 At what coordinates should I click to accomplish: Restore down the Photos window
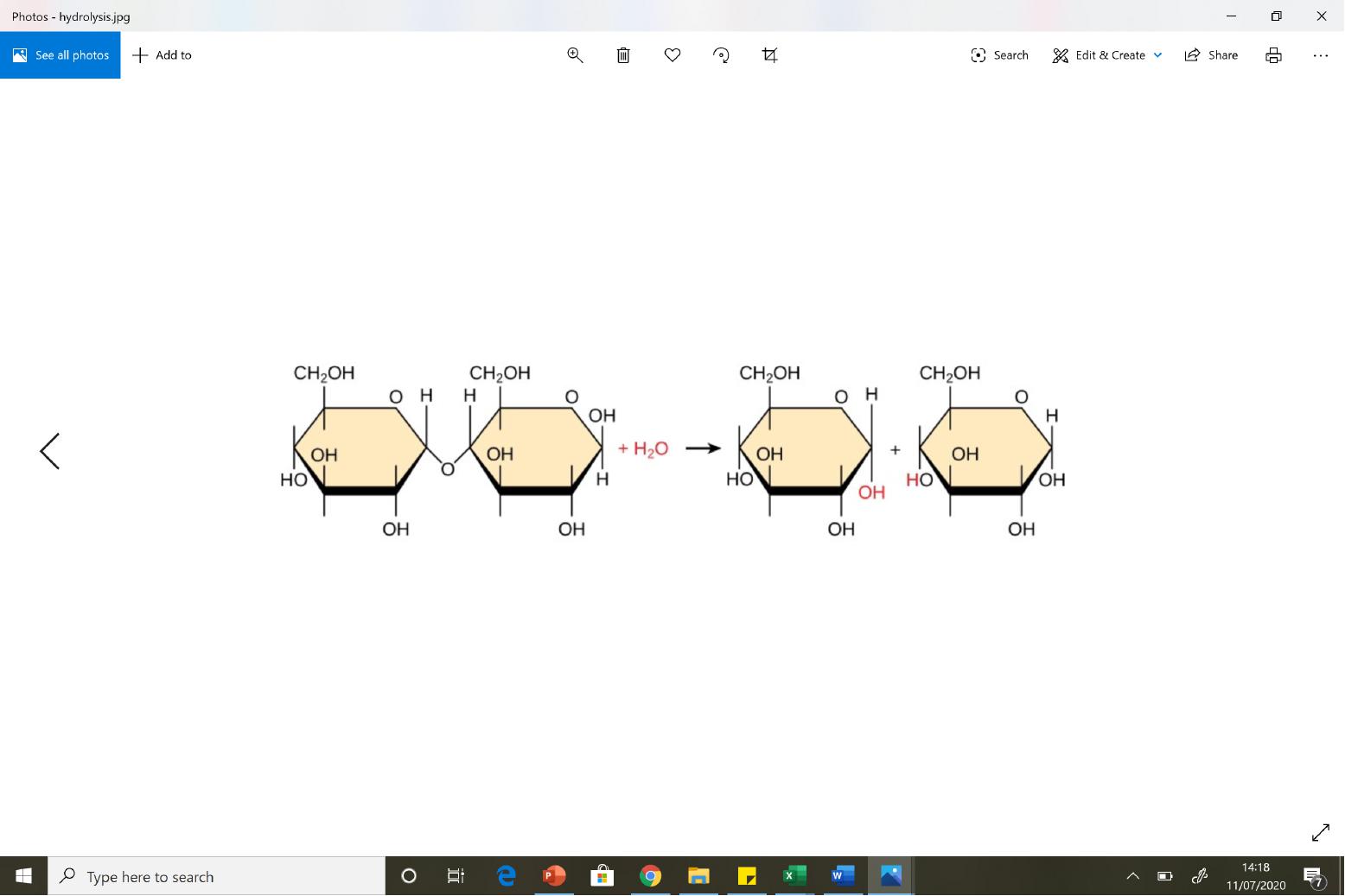coord(1276,16)
